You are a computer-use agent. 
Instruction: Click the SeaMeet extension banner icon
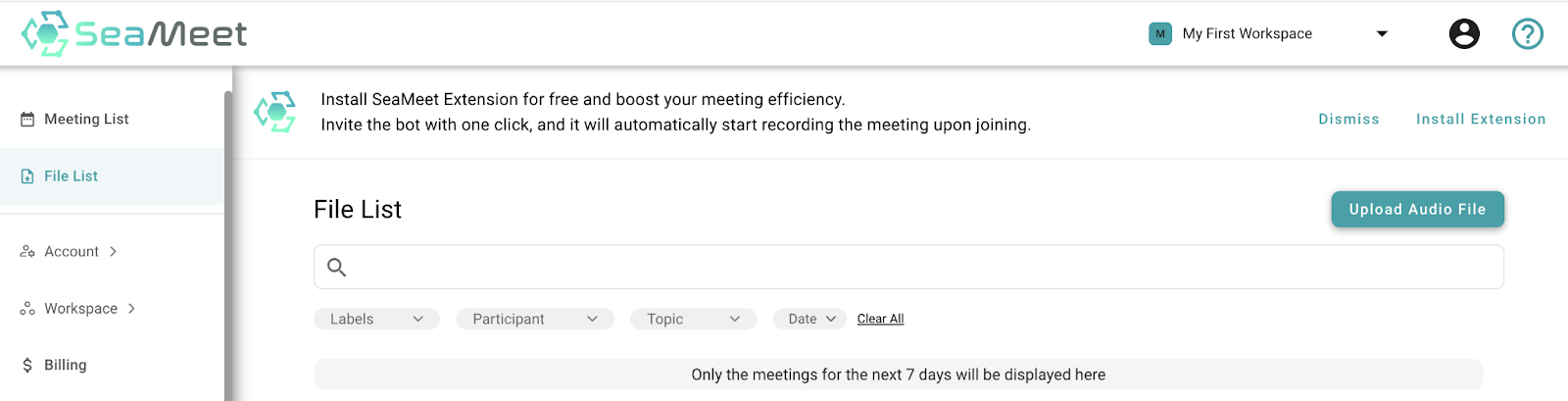point(275,112)
